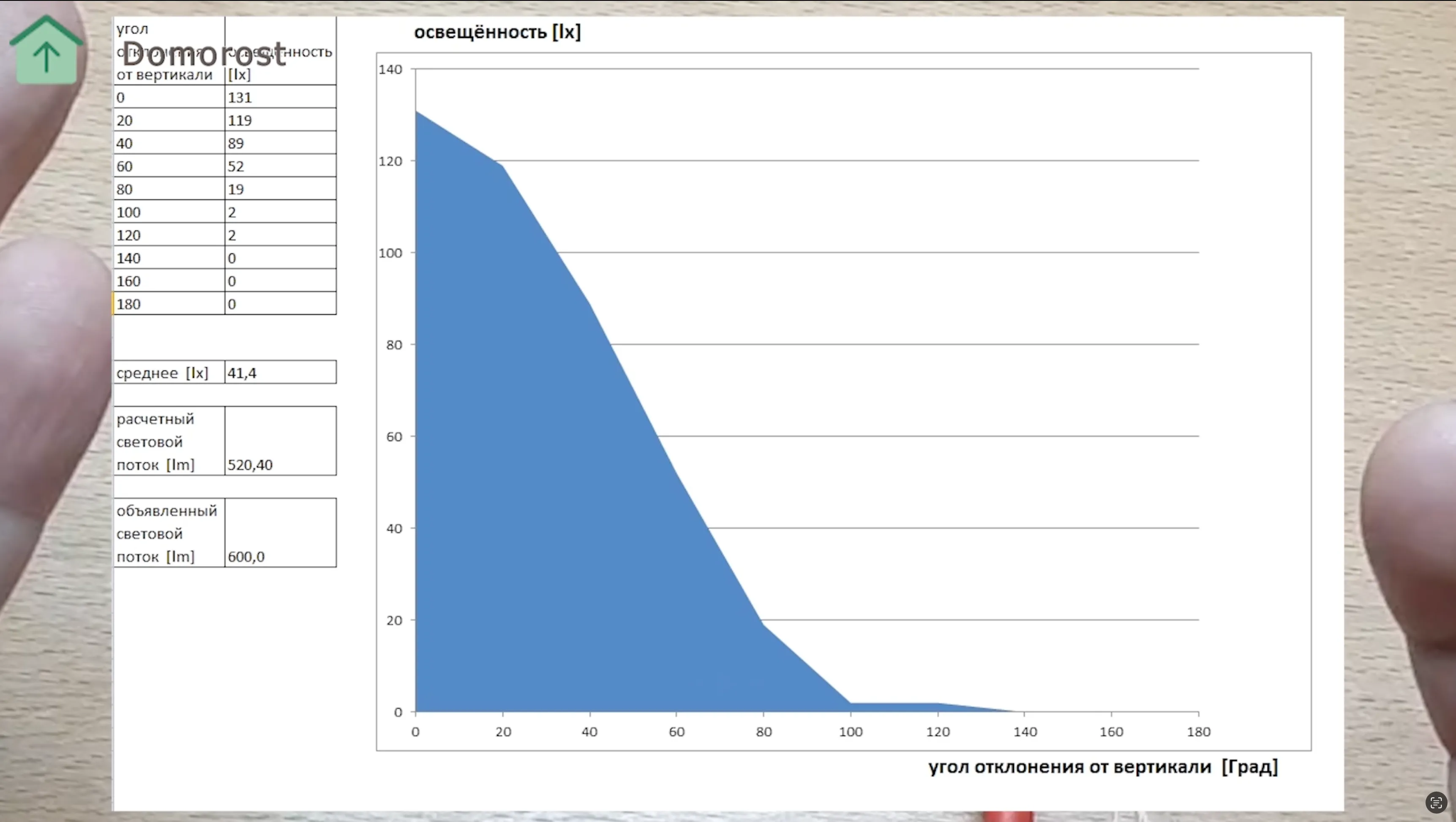Click the cell with value 52
Viewport: 1456px width, 822px height.
pos(280,166)
